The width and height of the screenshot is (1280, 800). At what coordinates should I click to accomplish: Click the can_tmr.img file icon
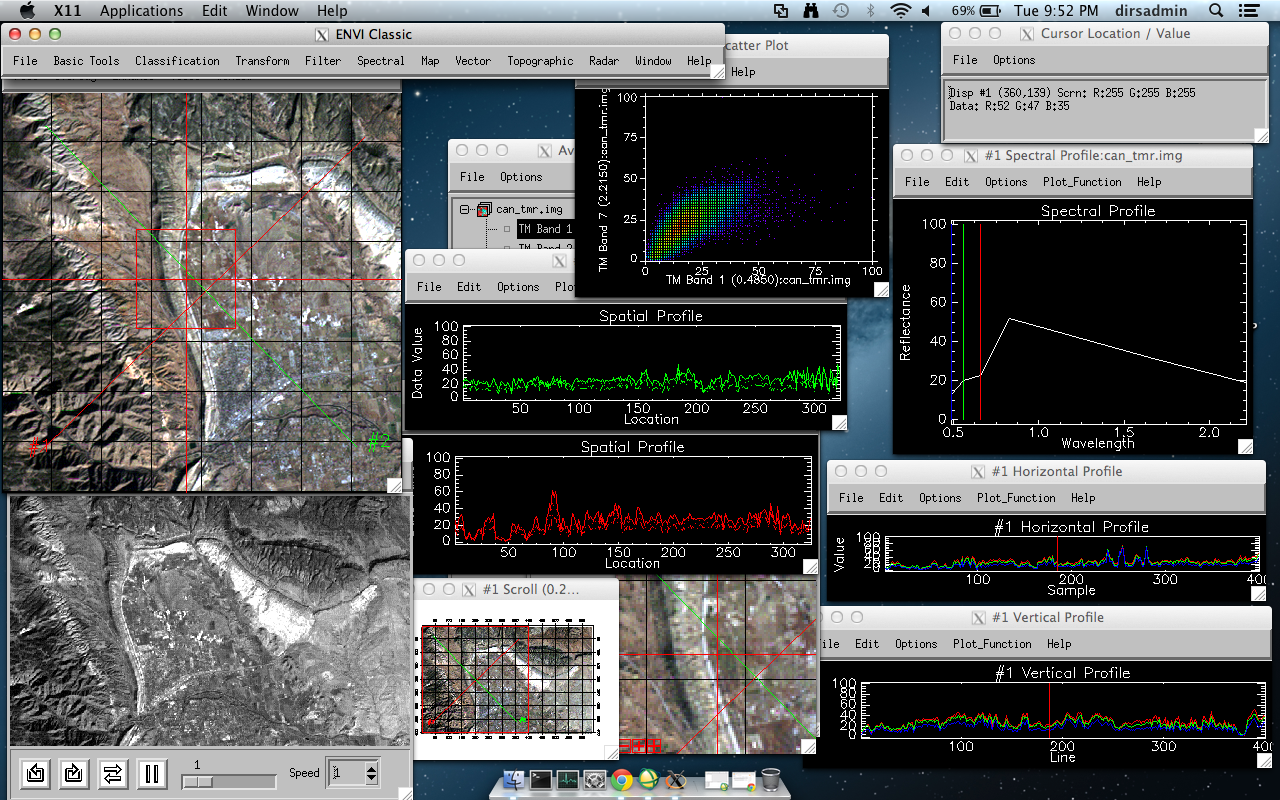point(484,210)
